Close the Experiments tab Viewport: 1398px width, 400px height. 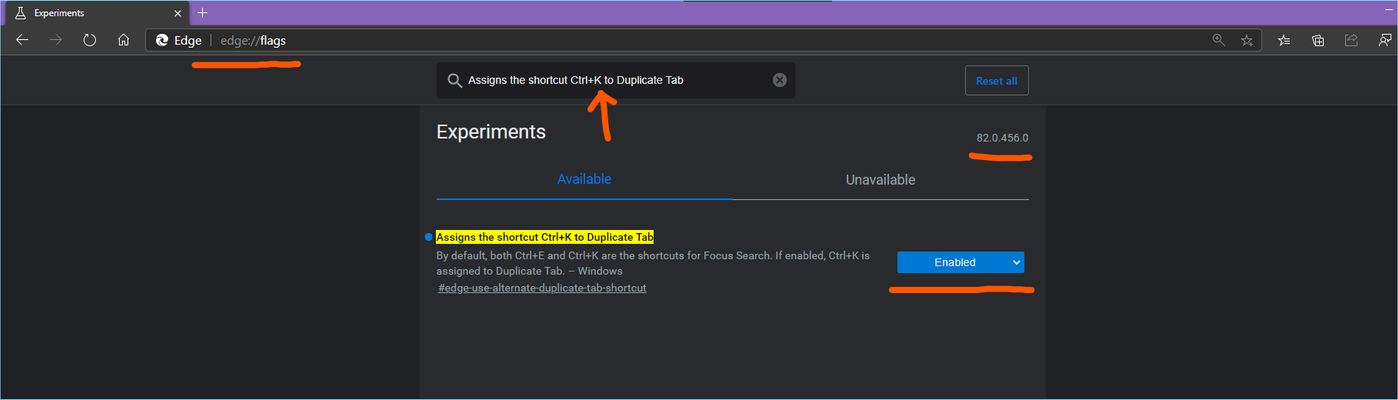point(178,14)
